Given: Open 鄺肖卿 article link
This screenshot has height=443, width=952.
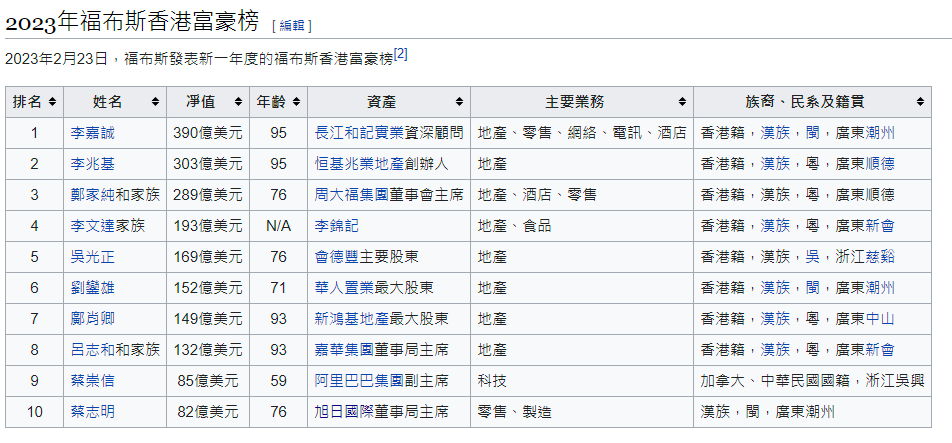Looking at the screenshot, I should point(92,319).
